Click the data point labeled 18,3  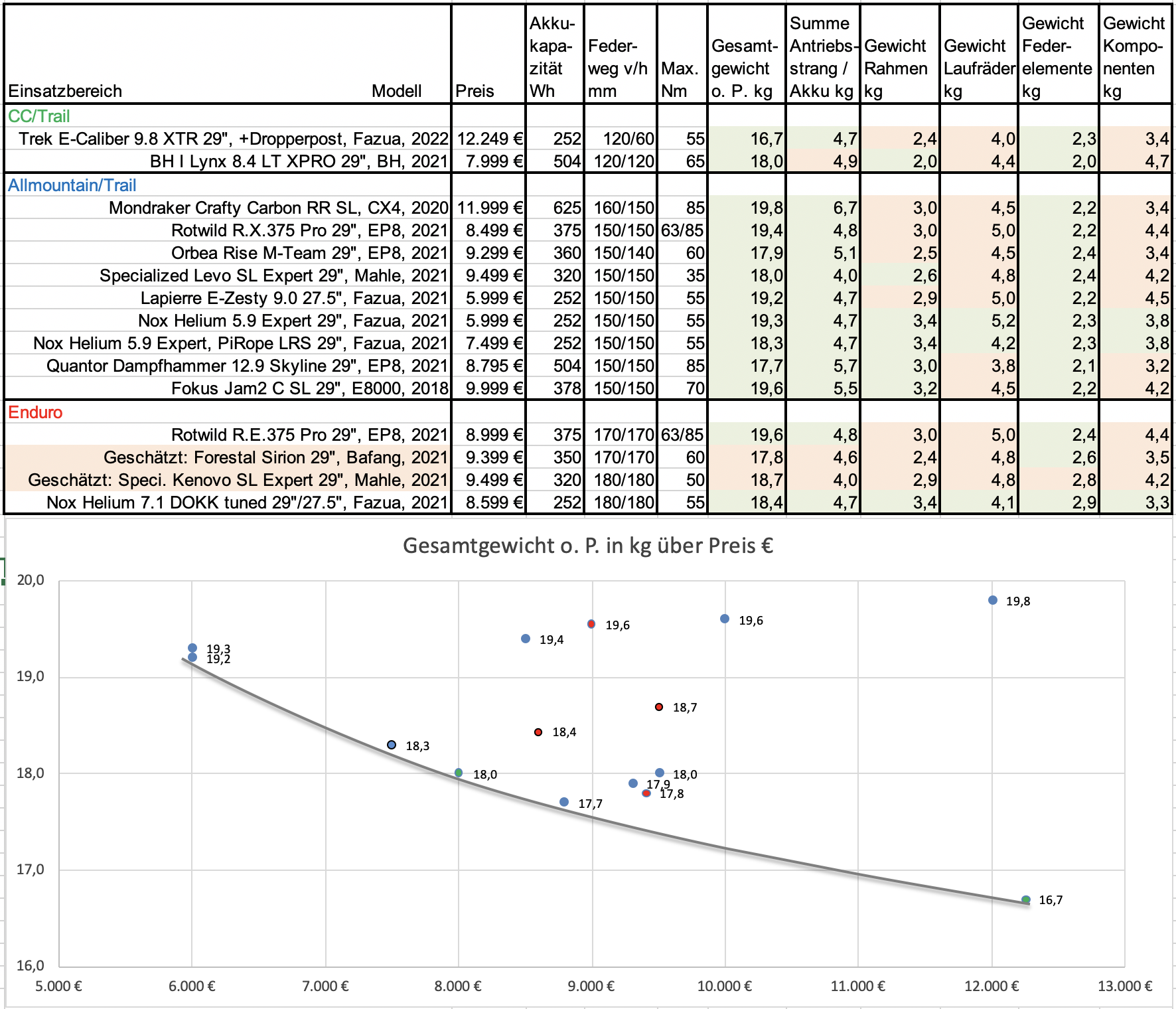(392, 745)
